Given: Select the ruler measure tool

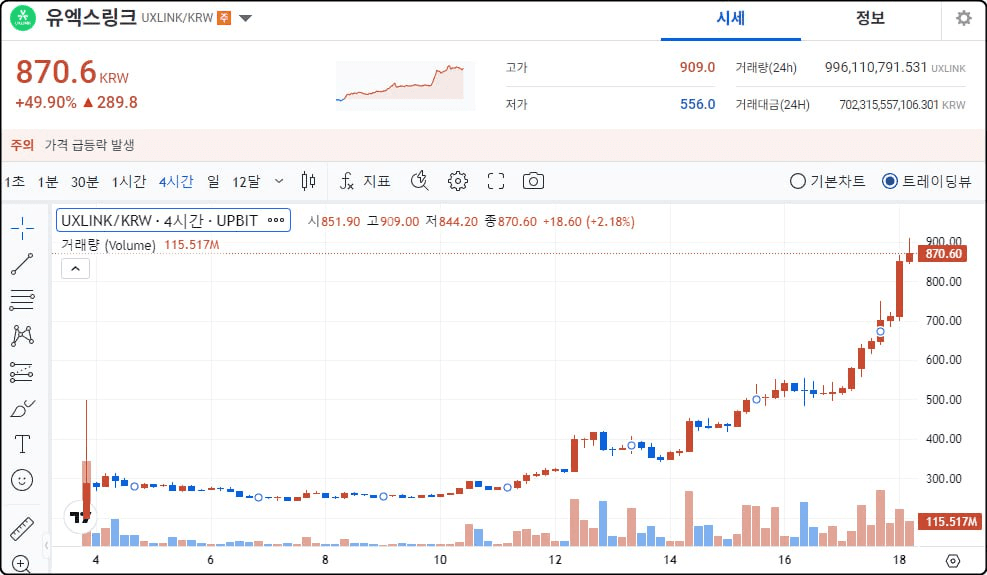Looking at the screenshot, I should pyautogui.click(x=22, y=529).
